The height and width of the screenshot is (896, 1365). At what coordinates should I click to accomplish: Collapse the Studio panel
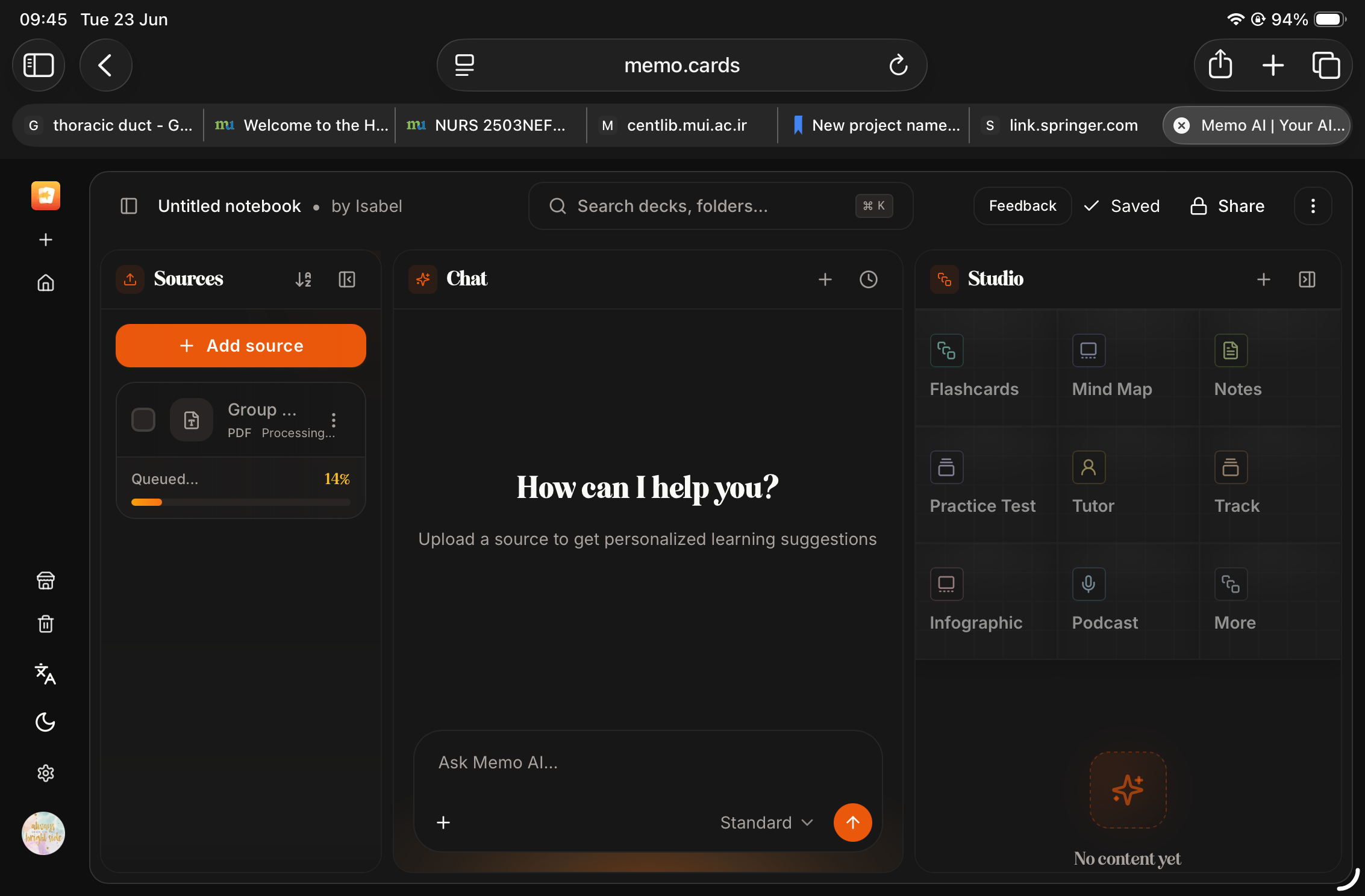(x=1307, y=279)
